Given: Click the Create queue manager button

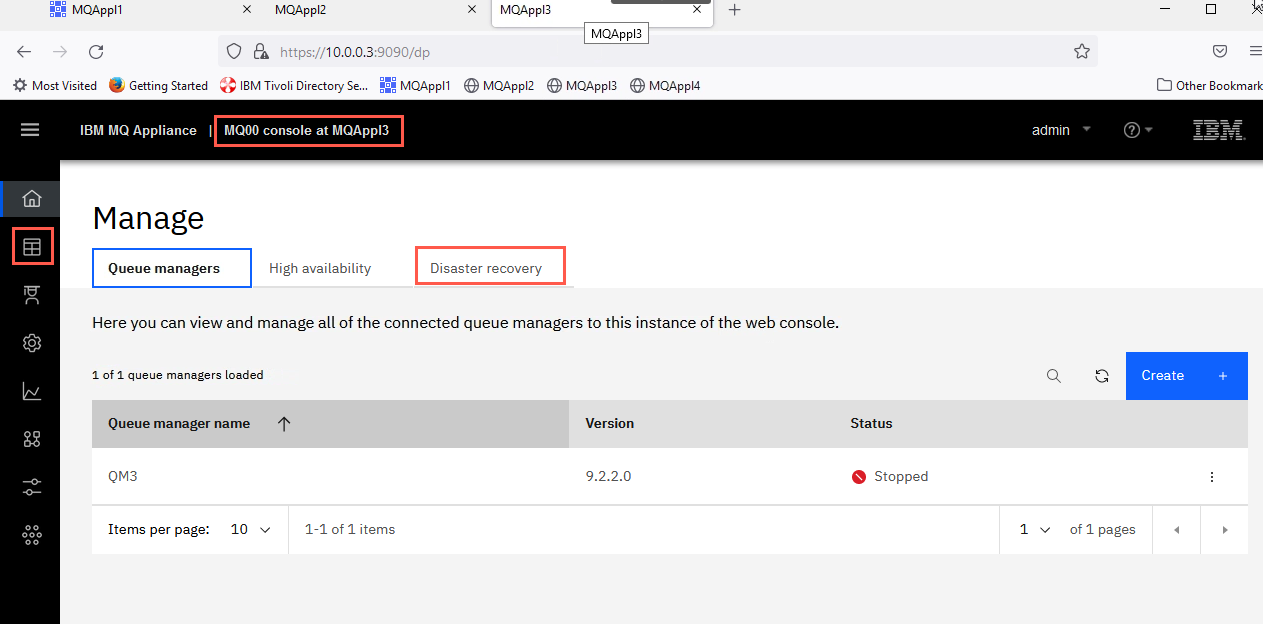Looking at the screenshot, I should 1187,376.
